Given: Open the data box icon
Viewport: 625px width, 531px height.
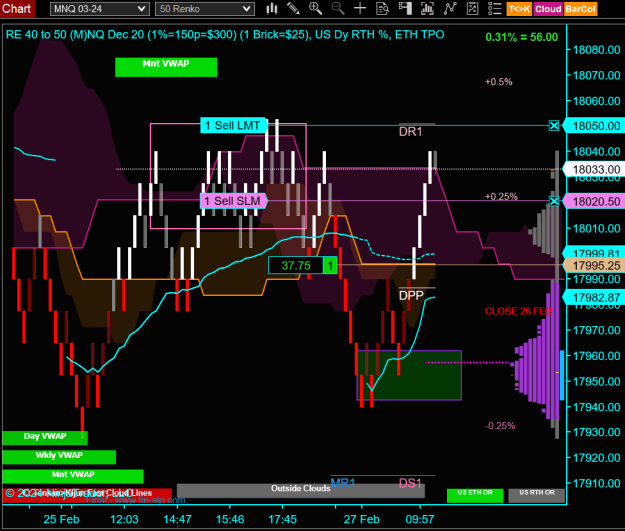Looking at the screenshot, I should (x=382, y=8).
